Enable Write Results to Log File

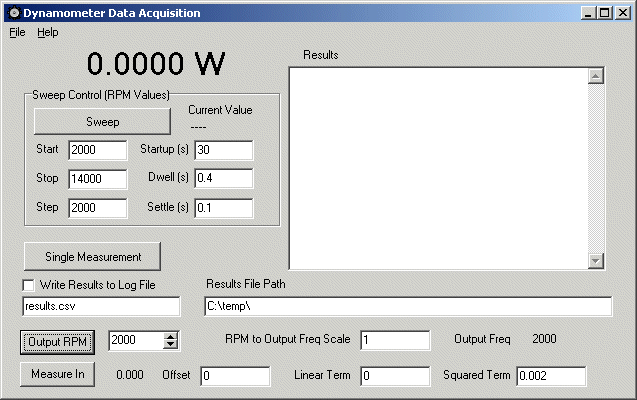(x=29, y=285)
